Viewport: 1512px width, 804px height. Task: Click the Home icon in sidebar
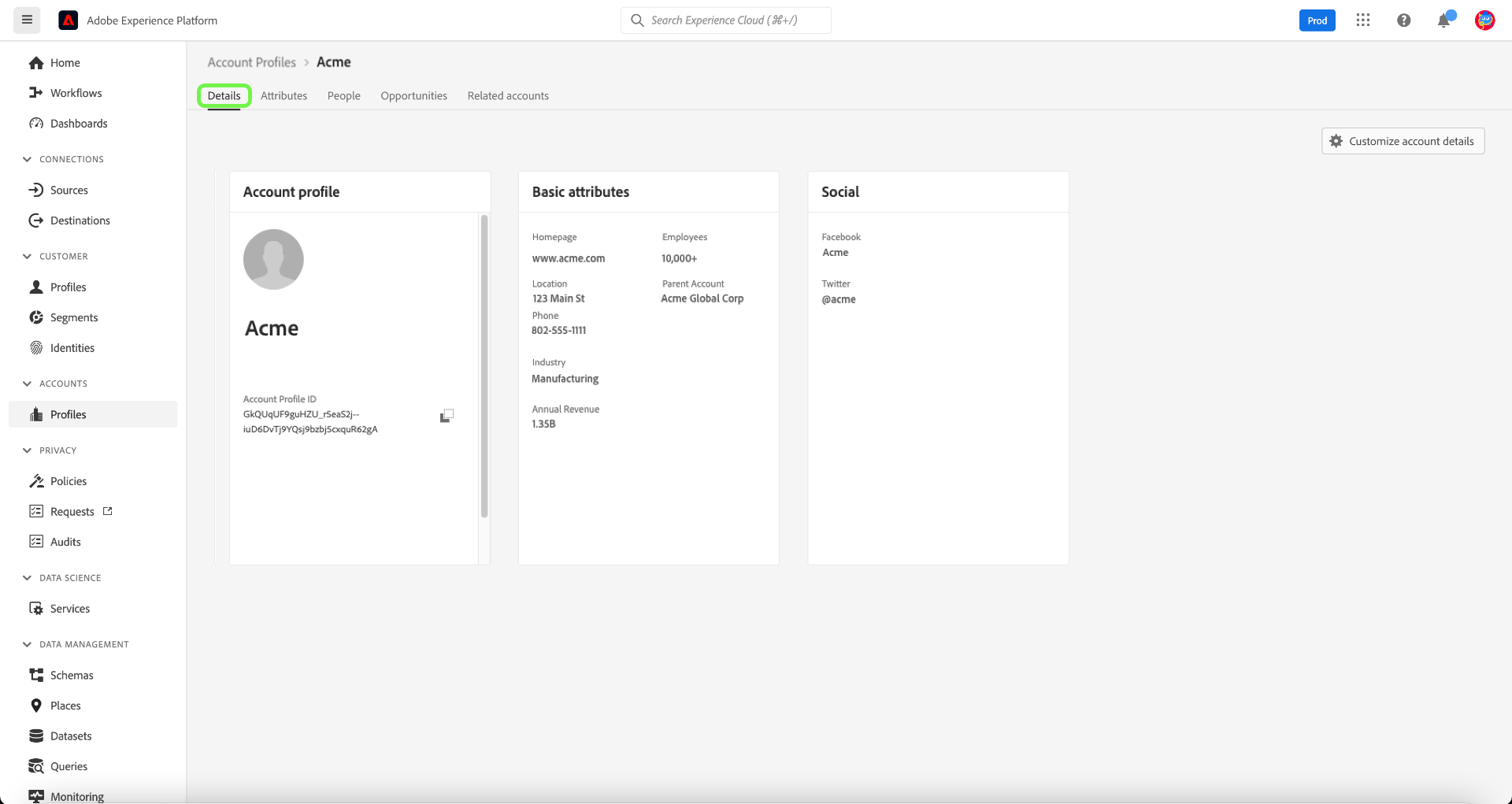pos(36,63)
